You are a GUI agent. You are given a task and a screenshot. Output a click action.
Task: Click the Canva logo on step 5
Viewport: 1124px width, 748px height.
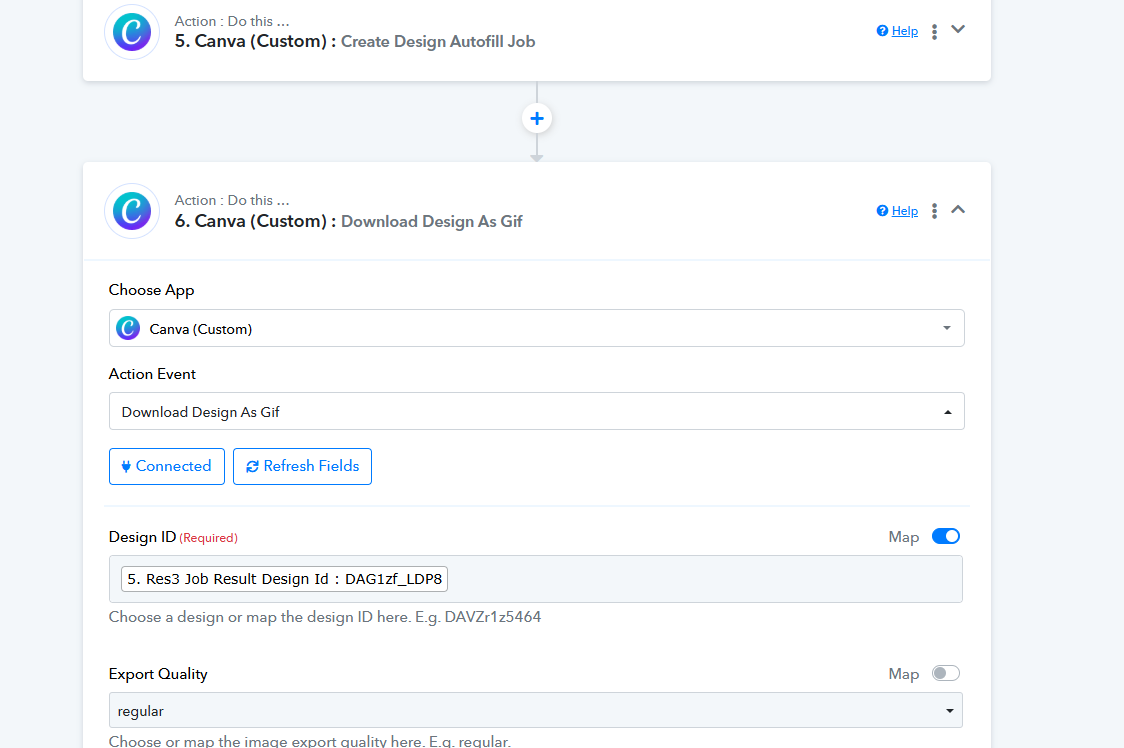(132, 32)
